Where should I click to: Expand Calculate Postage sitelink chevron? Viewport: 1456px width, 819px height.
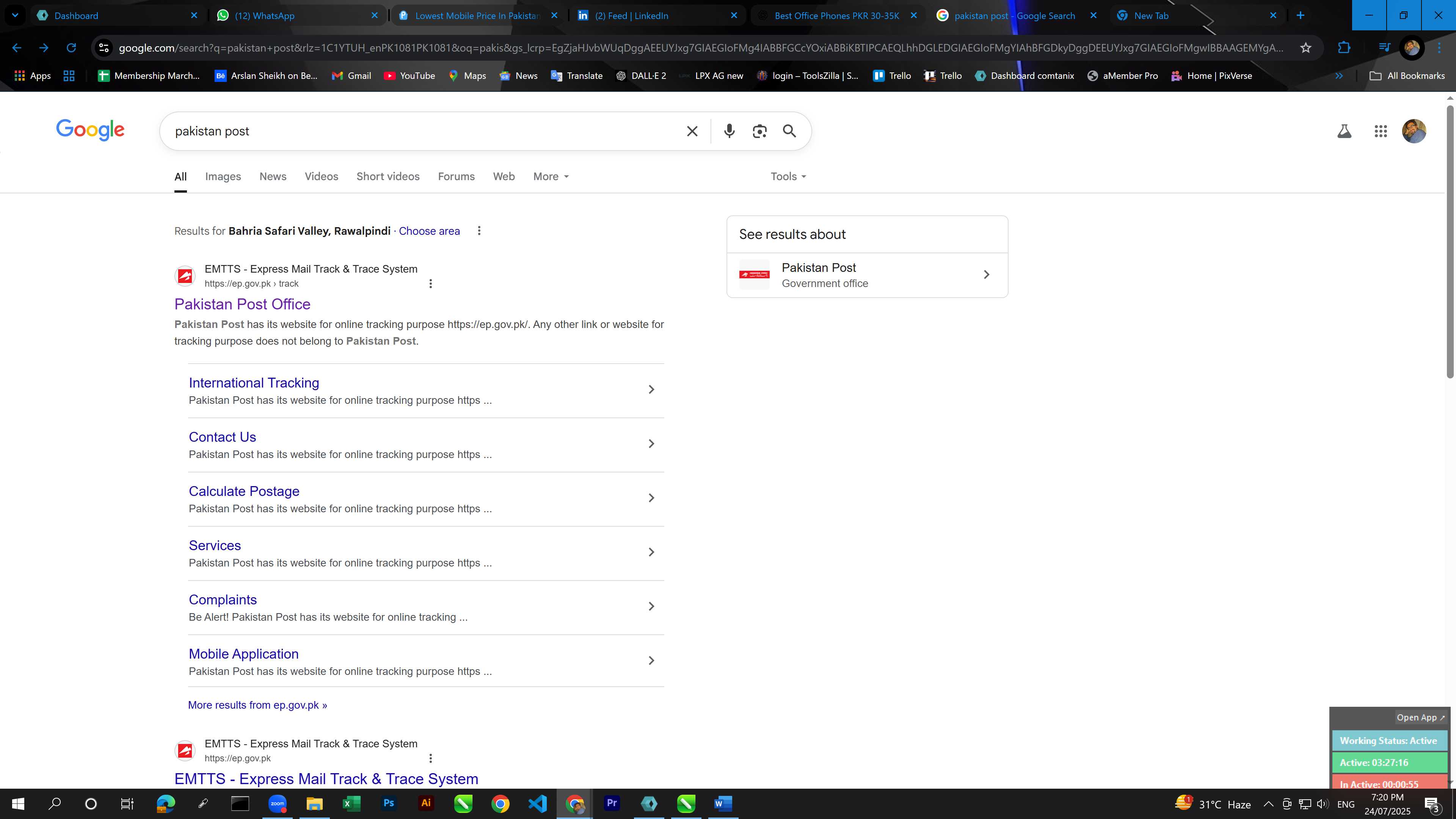(x=651, y=498)
